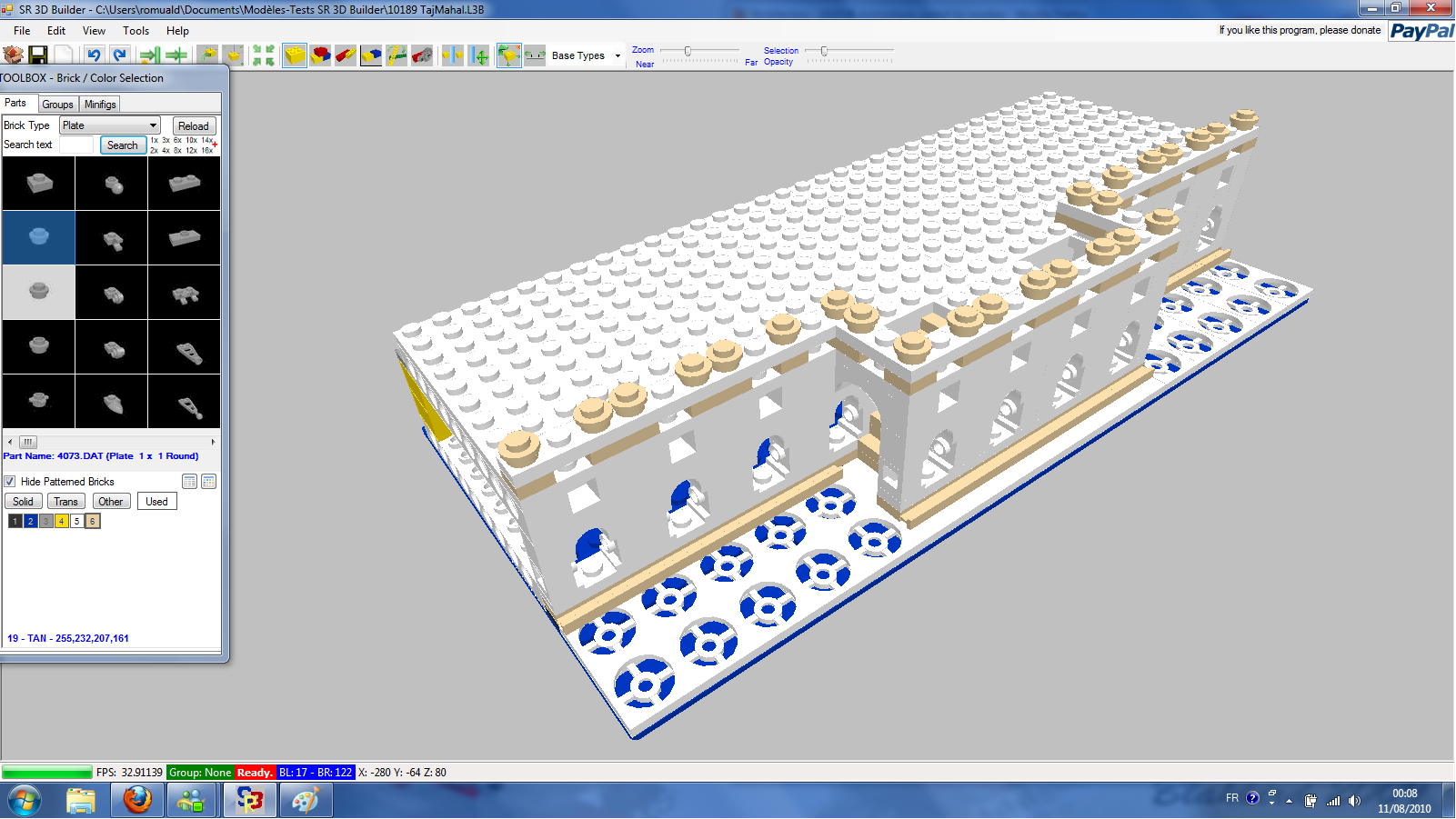Open the Help menu
Screen dimensions: 1456x819
pos(177,31)
